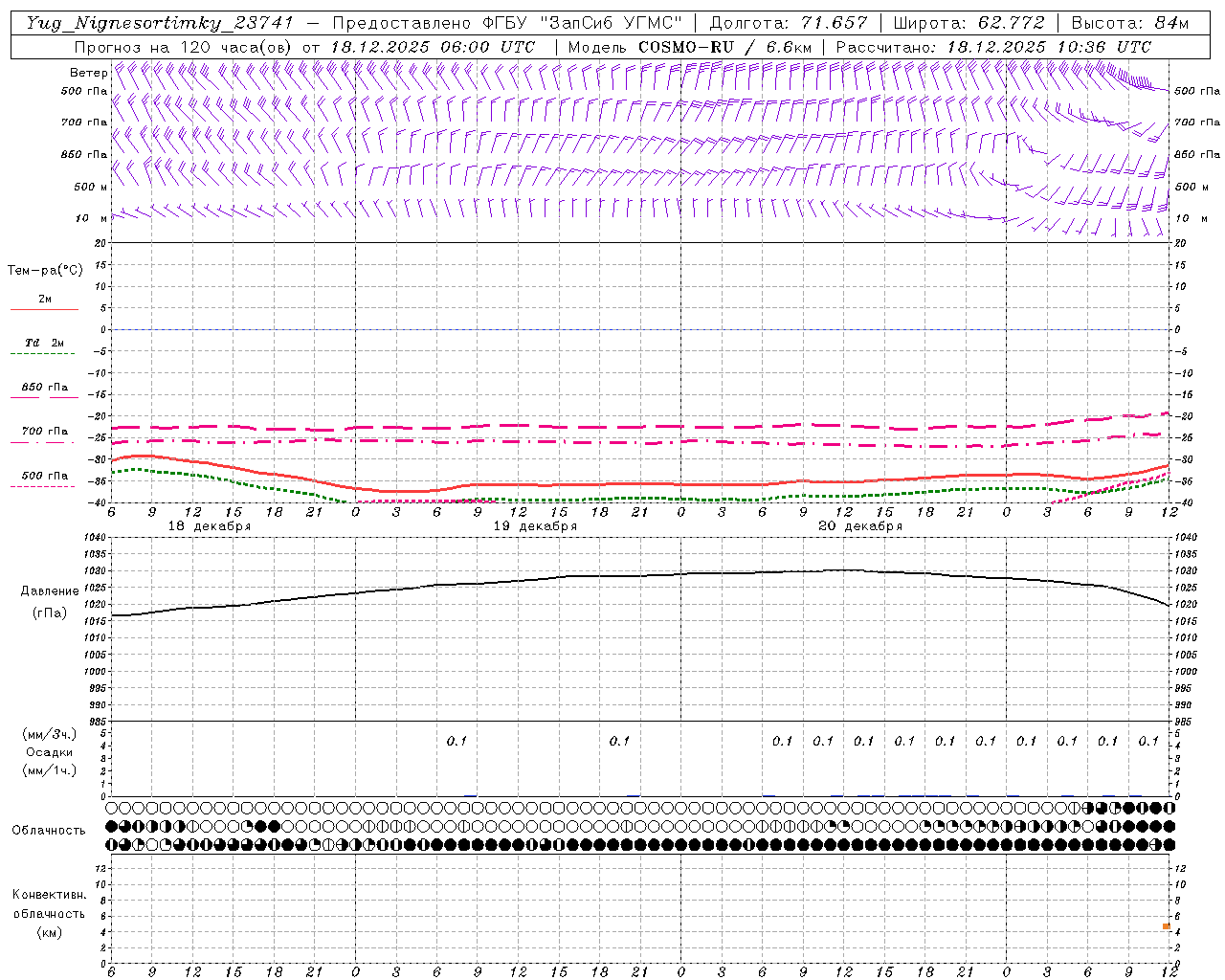Click the Высота: 84м value
1225x980 pixels.
click(x=1130, y=24)
